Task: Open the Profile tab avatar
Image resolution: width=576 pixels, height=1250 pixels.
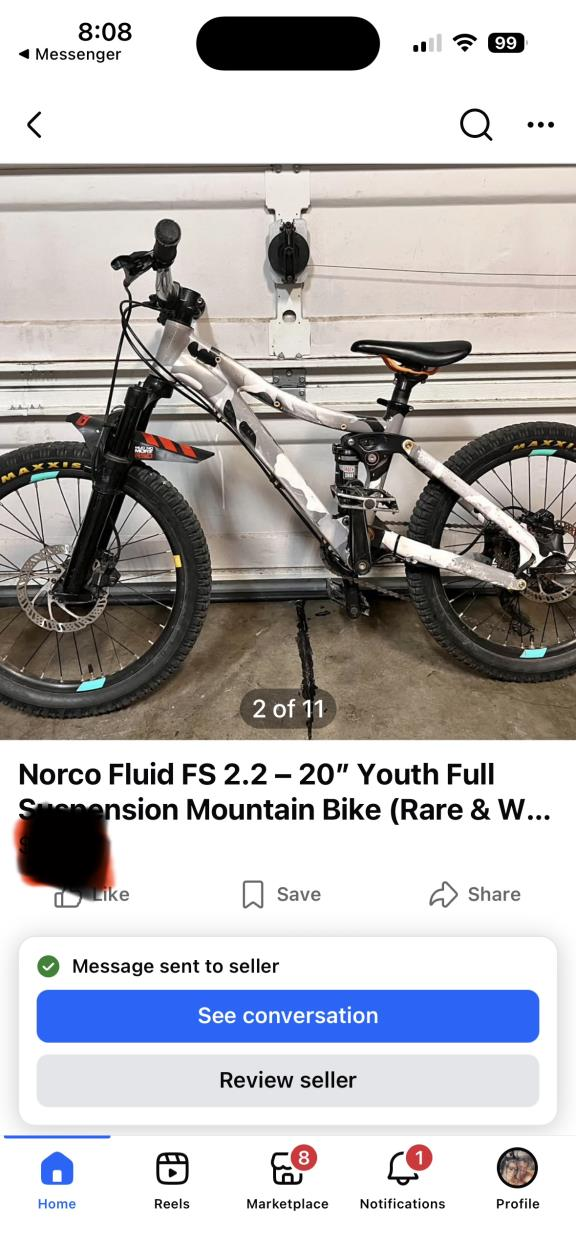Action: pyautogui.click(x=518, y=1180)
